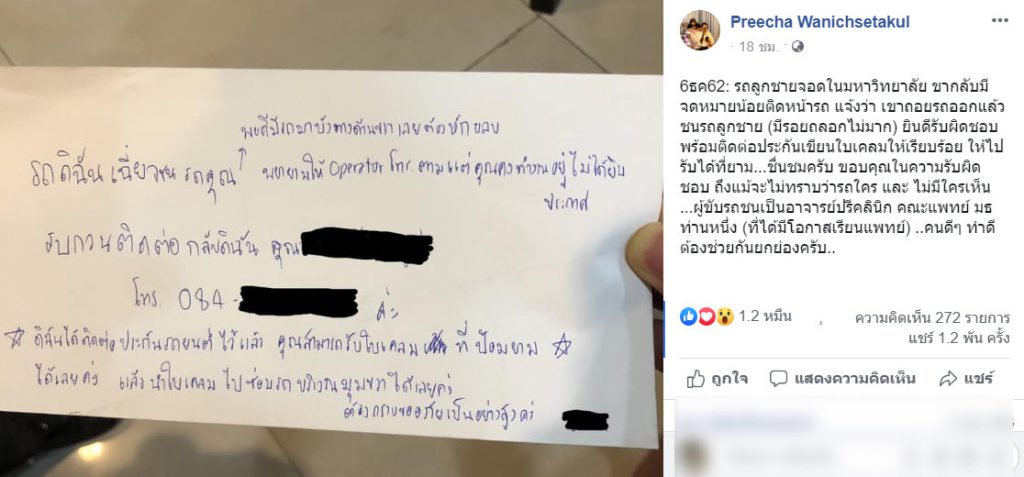
Task: Open the three-dot post options menu
Action: (1000, 20)
